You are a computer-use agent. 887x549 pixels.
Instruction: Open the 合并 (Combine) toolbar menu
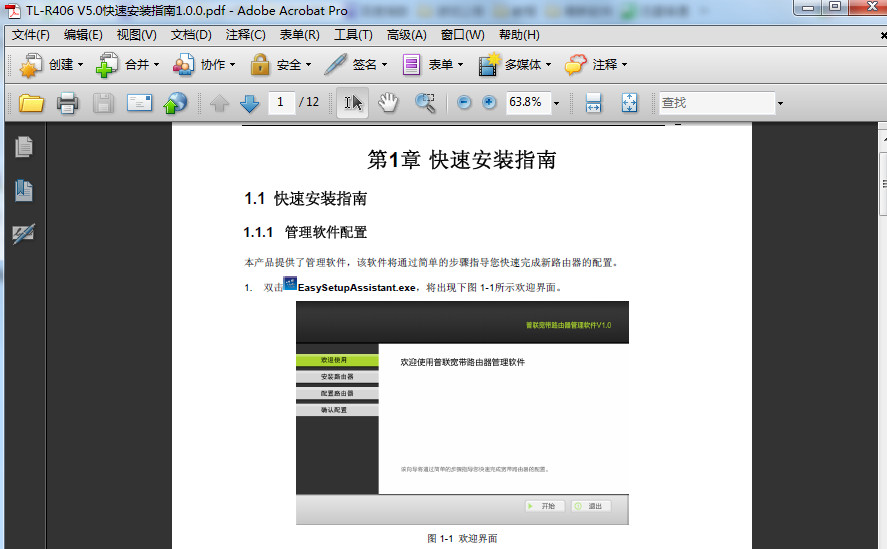point(127,65)
